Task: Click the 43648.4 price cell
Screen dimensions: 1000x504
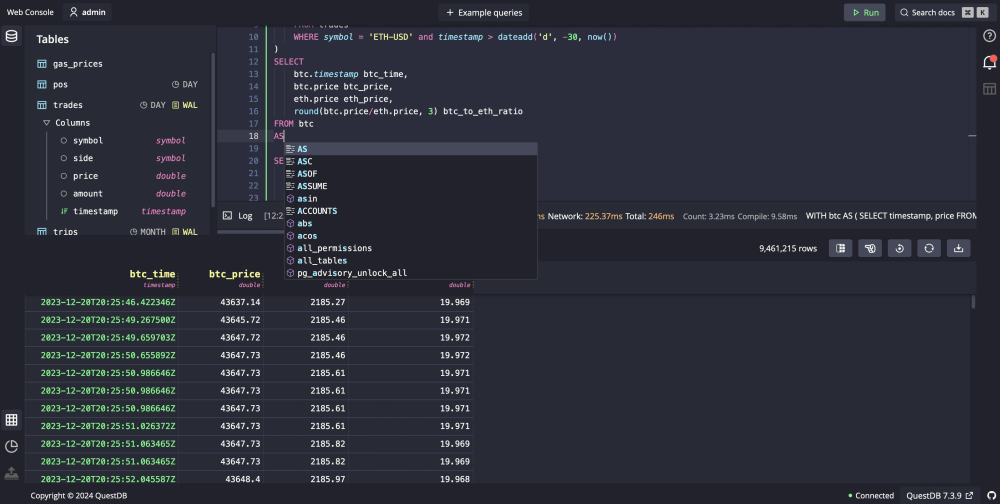Action: (221, 478)
